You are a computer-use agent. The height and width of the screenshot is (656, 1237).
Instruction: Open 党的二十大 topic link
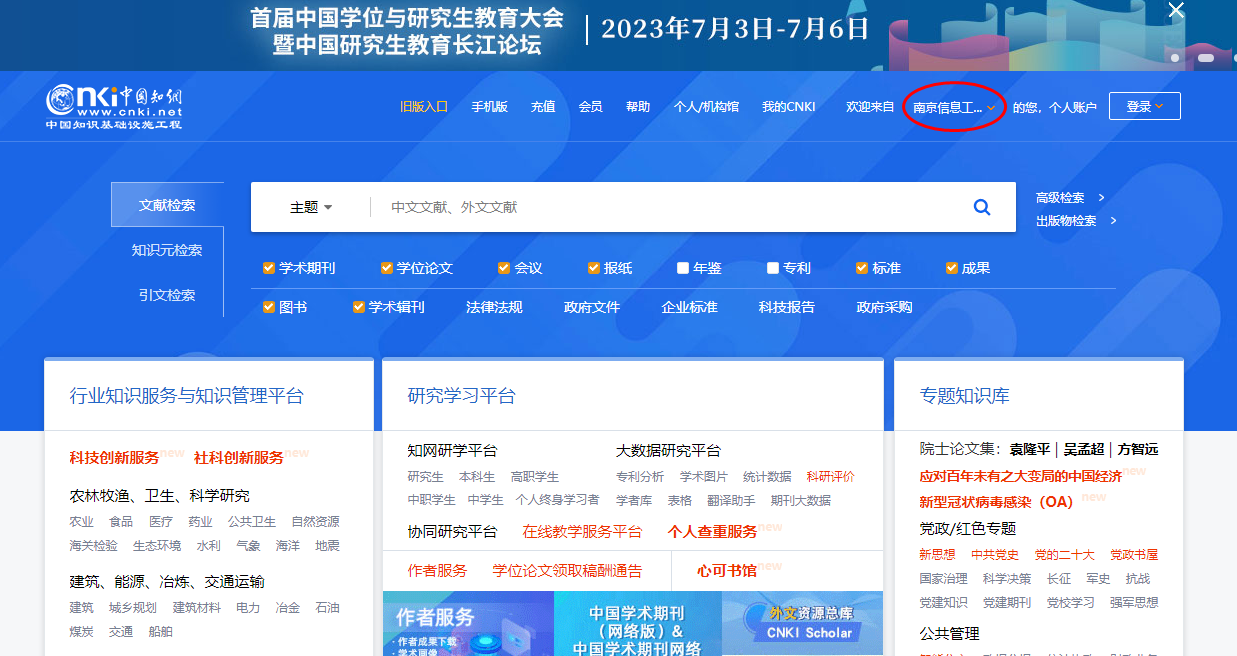pos(1065,554)
